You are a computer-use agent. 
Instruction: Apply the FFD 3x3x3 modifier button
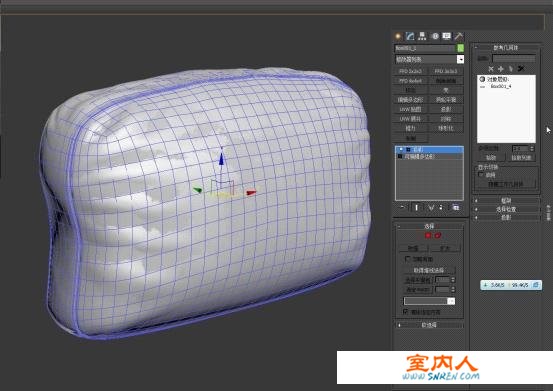[x=446, y=71]
